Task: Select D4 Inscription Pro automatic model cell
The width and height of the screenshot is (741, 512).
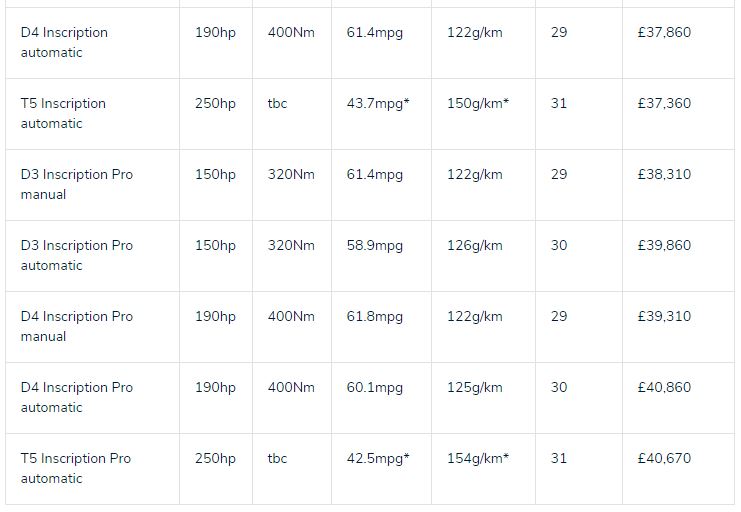Action: pos(76,397)
